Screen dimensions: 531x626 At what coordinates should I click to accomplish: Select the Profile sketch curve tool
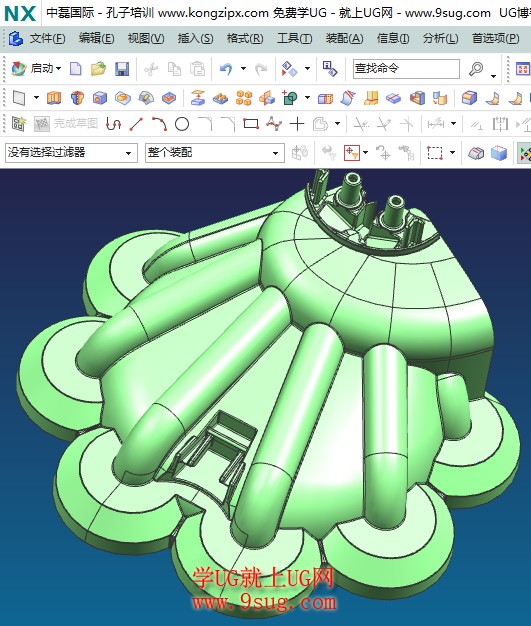click(x=113, y=124)
